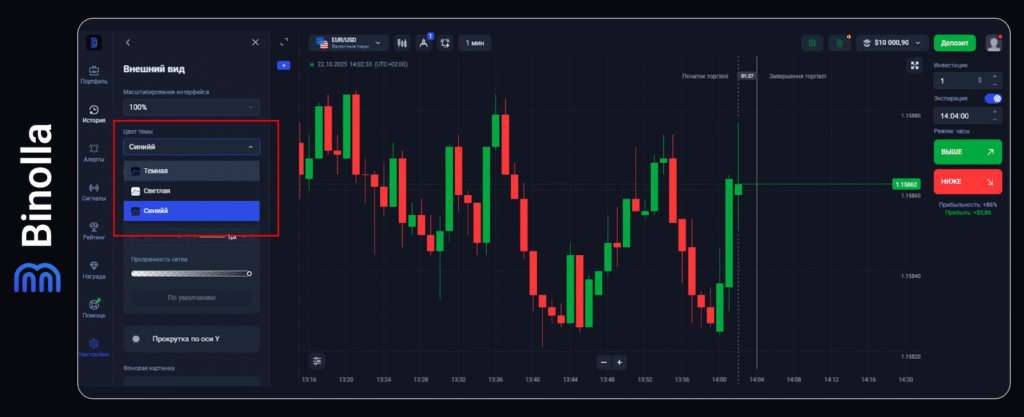Click the Инвестиции amount input field
Screen dimensions: 1024x417
click(960, 79)
